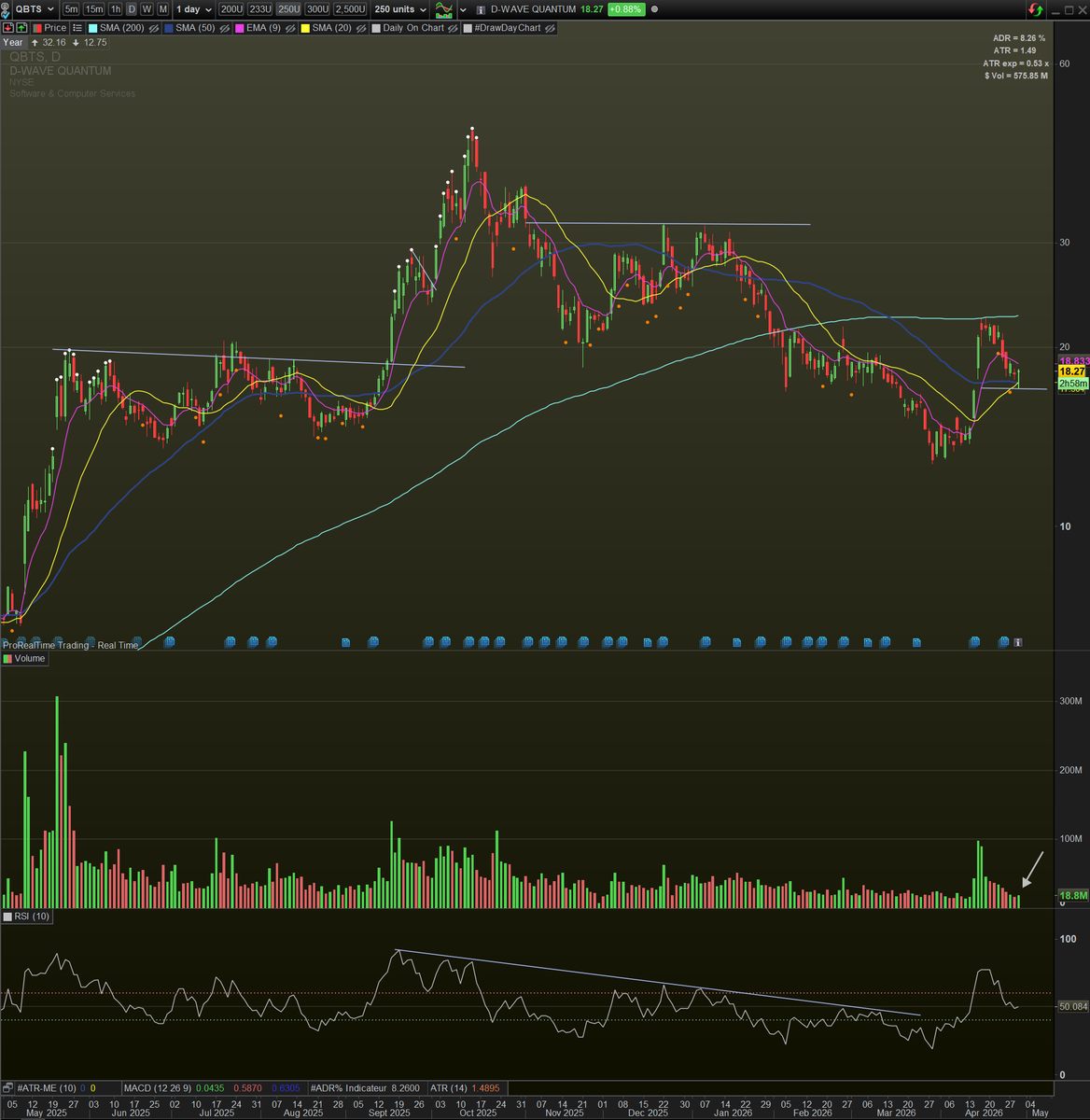Set history to 300U
This screenshot has width=1090, height=1120.
point(317,9)
